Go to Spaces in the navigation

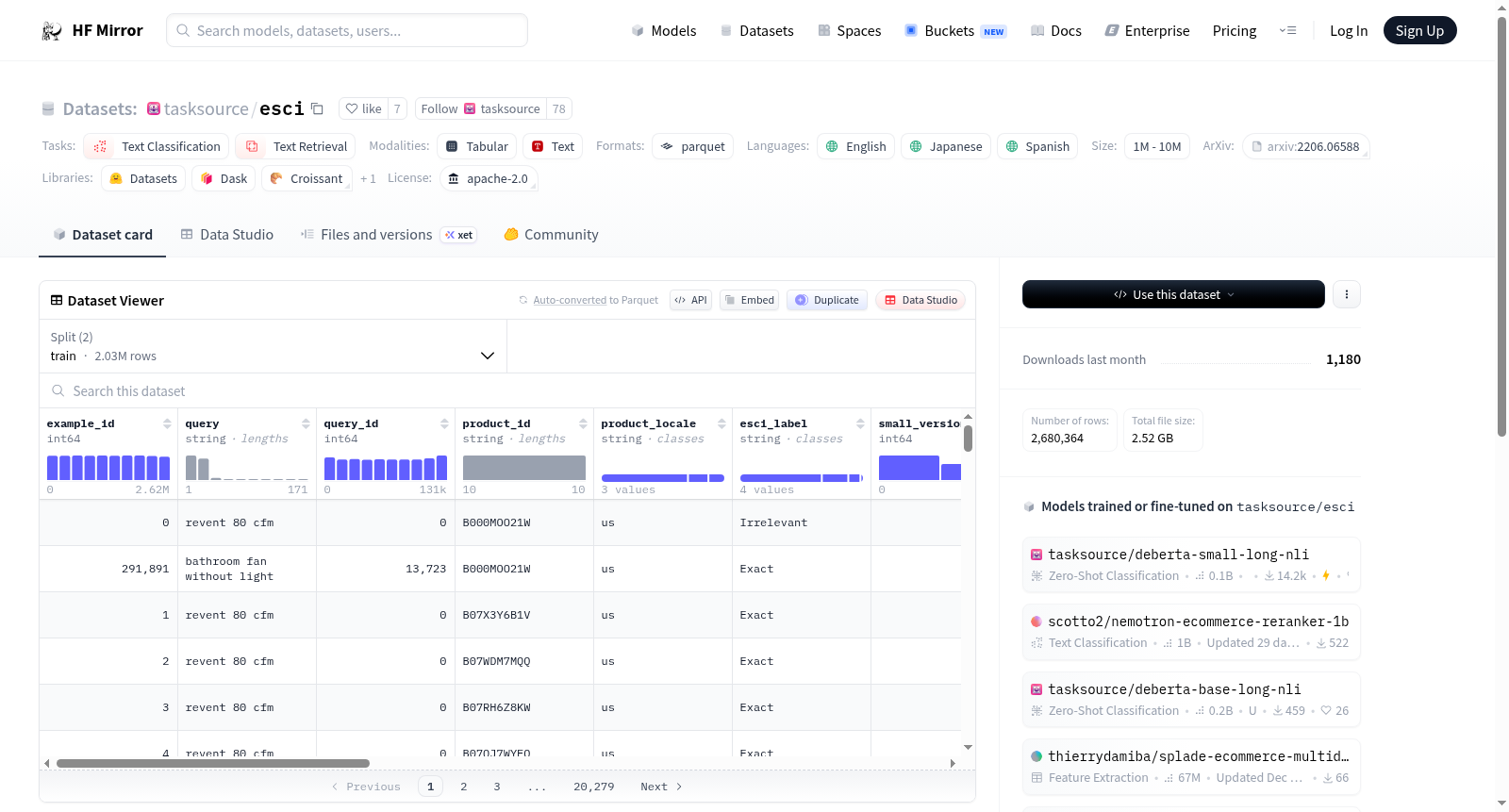(850, 31)
